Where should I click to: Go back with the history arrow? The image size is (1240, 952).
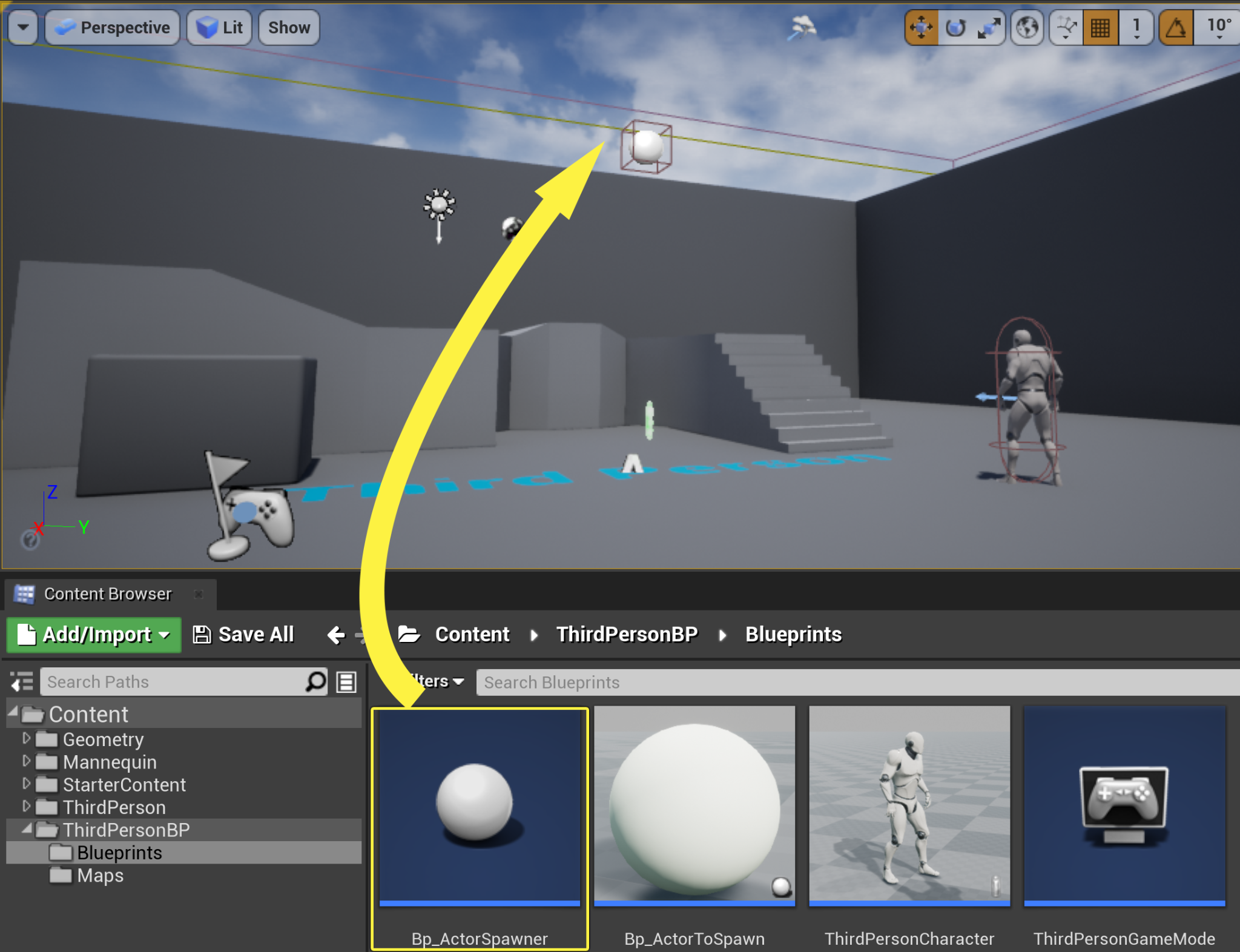tap(336, 635)
